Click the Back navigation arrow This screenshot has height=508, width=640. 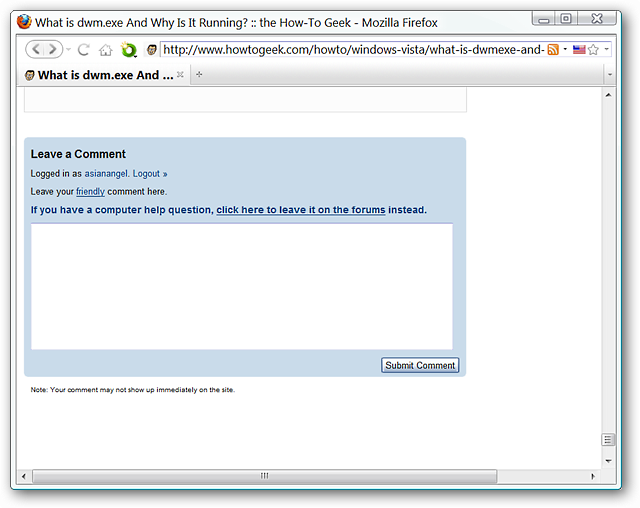pyautogui.click(x=34, y=49)
